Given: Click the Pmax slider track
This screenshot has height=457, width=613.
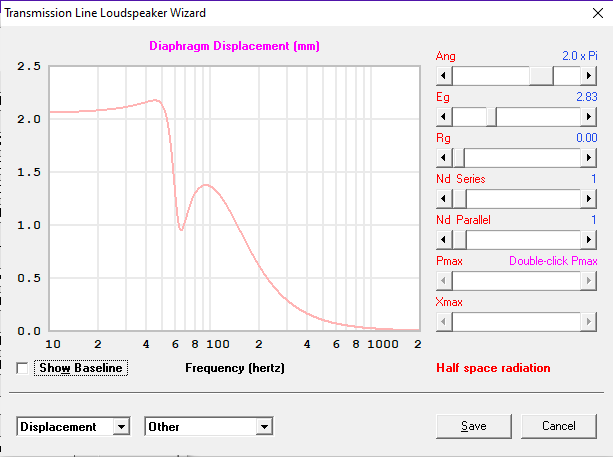Looking at the screenshot, I should (516, 281).
